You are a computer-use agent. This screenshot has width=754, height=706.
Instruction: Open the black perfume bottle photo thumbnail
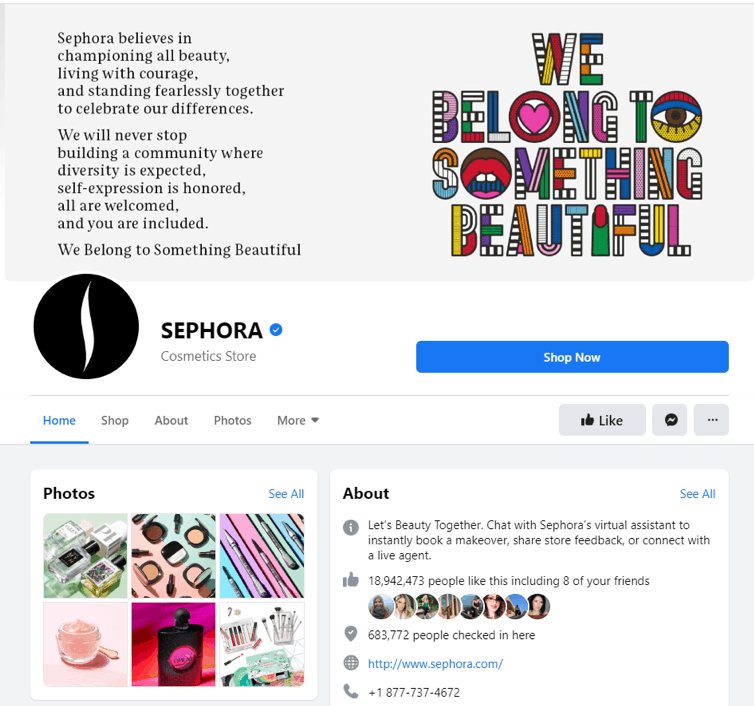coord(174,644)
